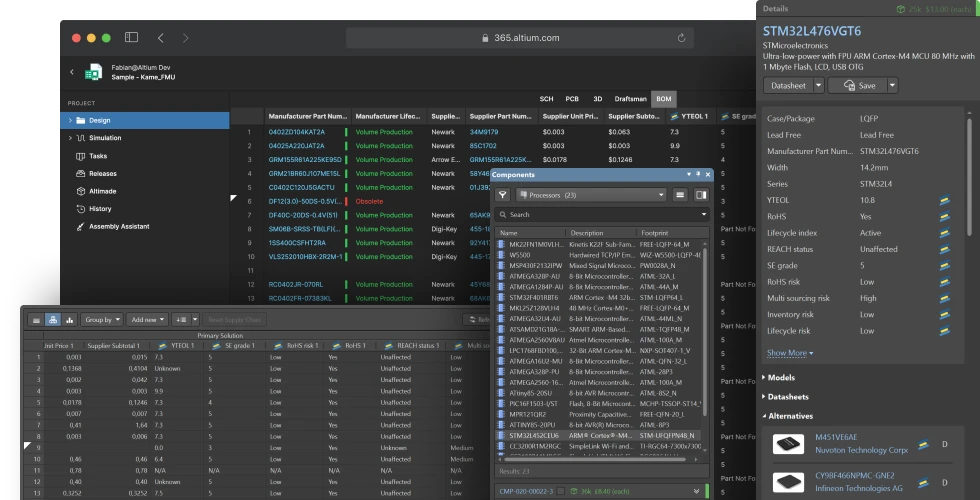Switch Components panel to list view icon
980x500 pixels.
pyautogui.click(x=680, y=195)
